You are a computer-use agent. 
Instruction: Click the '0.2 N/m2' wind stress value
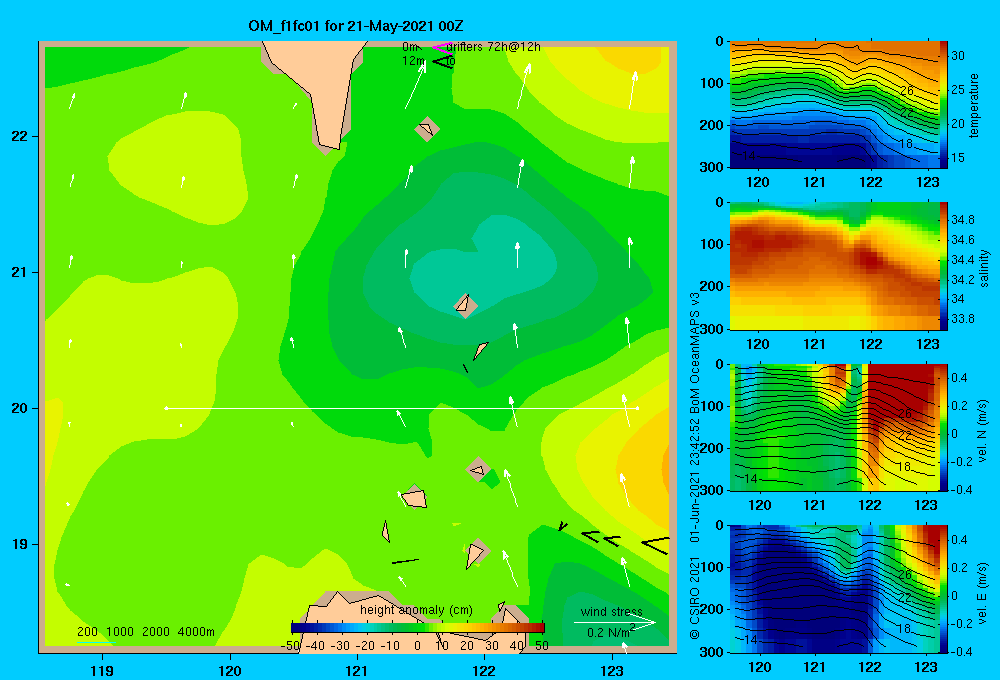[x=610, y=632]
